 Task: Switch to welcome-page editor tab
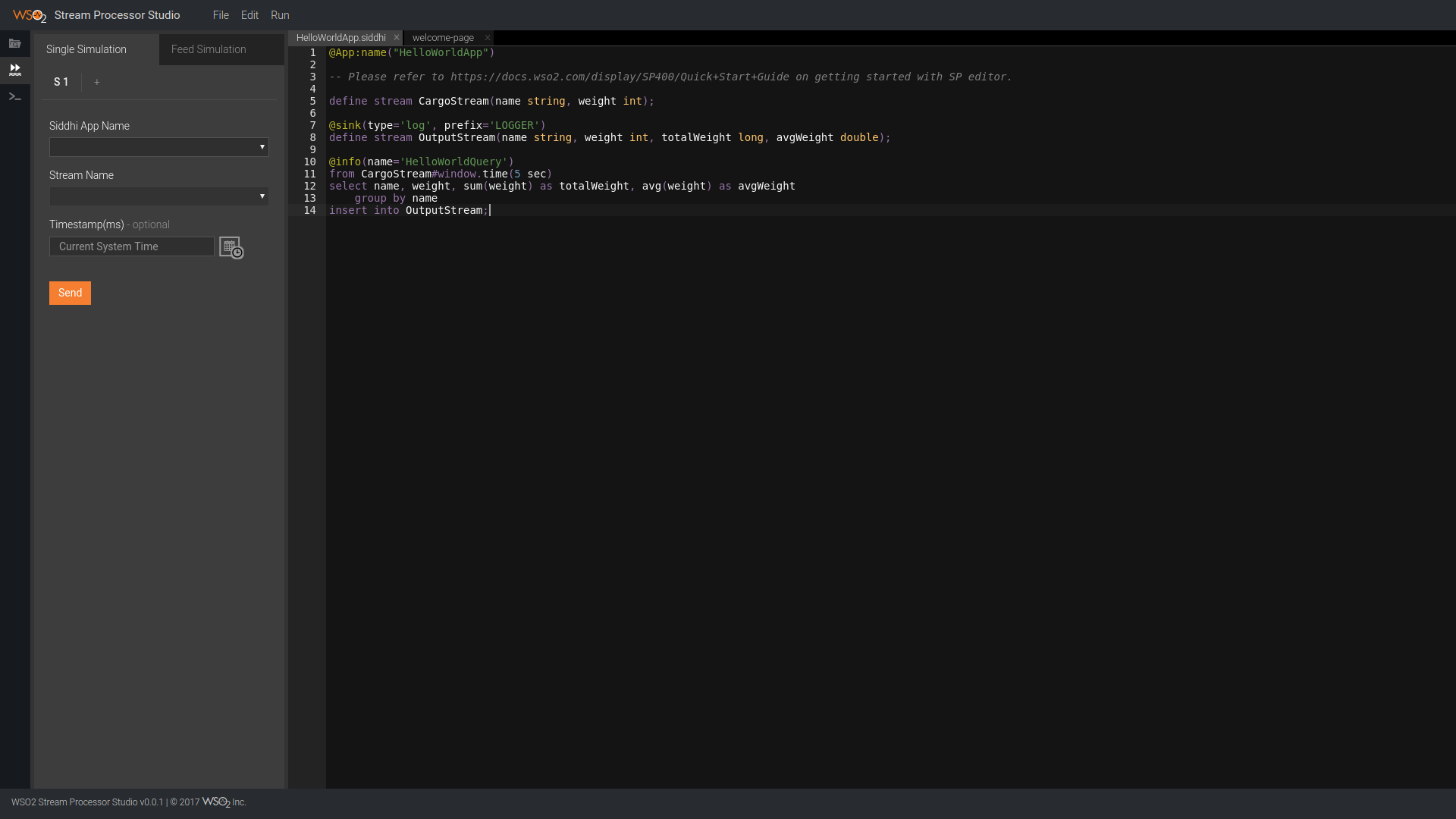(443, 38)
